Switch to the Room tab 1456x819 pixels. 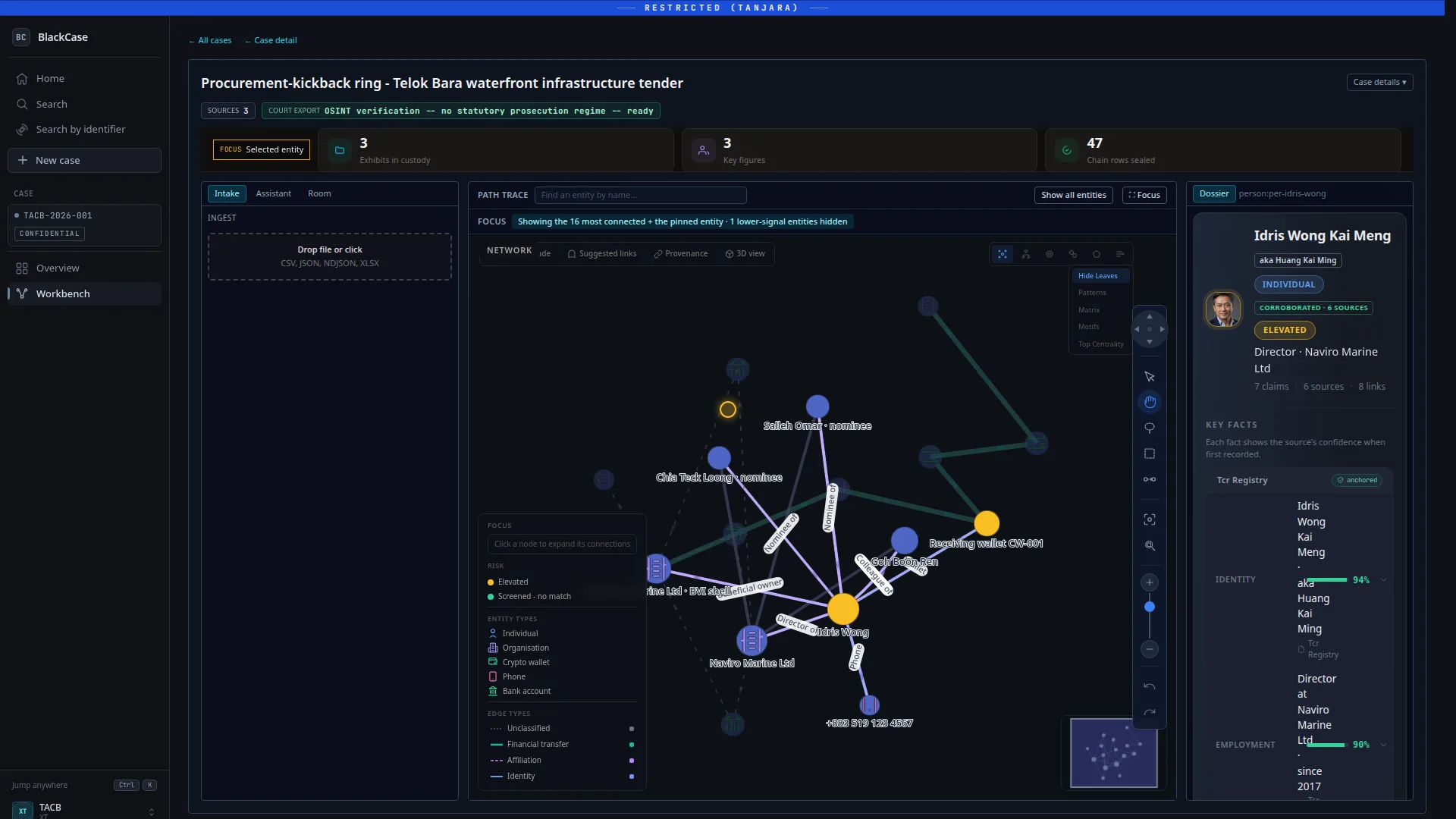[319, 193]
